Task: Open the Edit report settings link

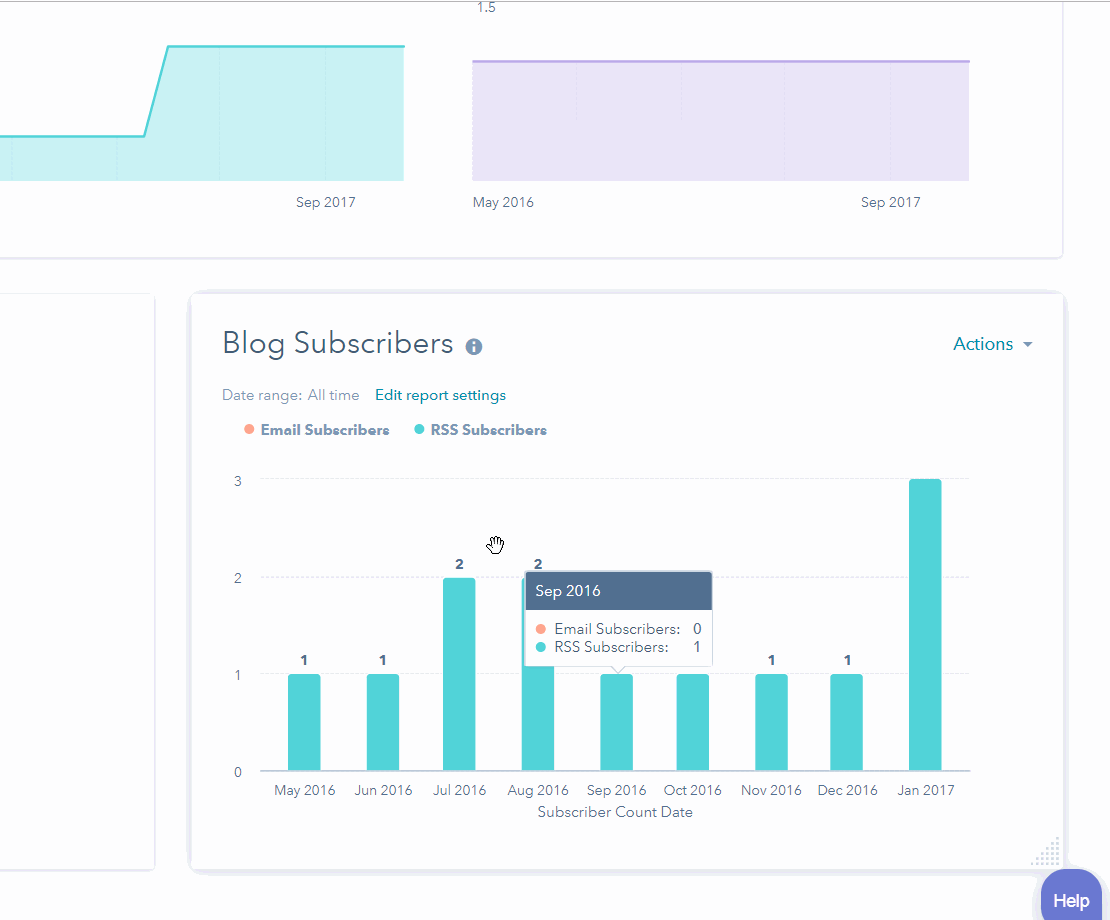Action: click(x=440, y=395)
